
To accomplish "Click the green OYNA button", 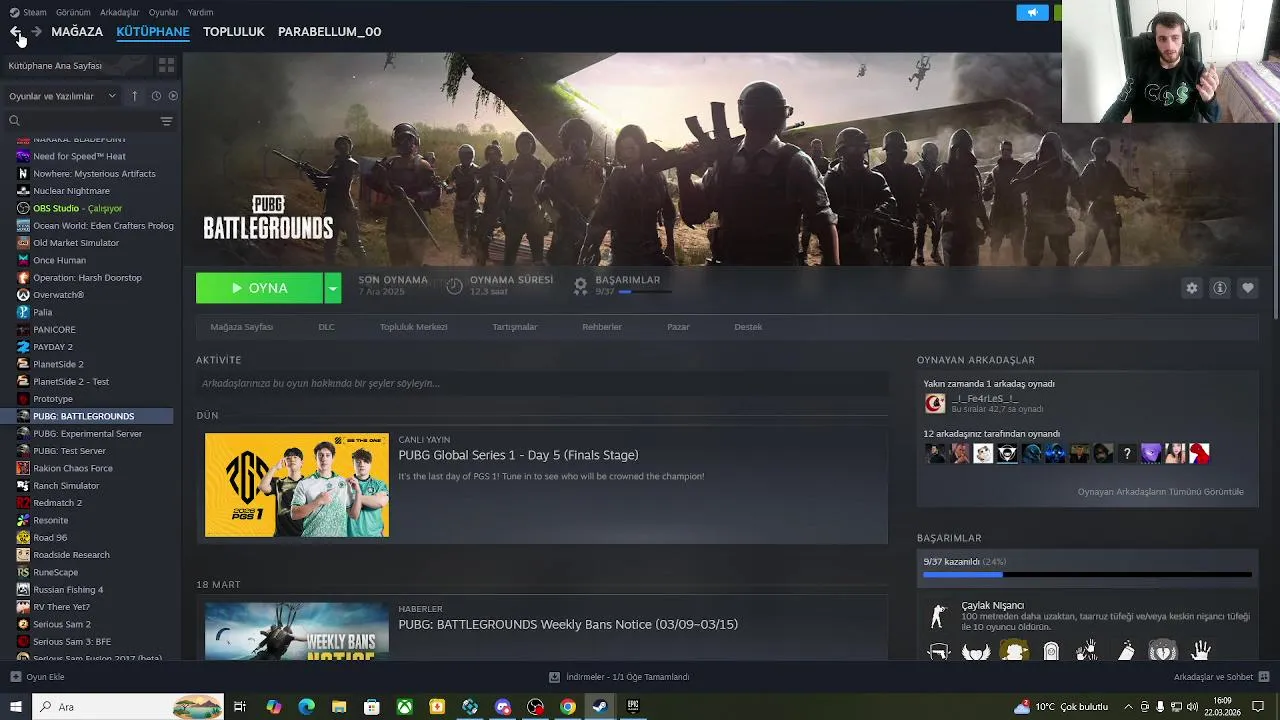I will 259,288.
